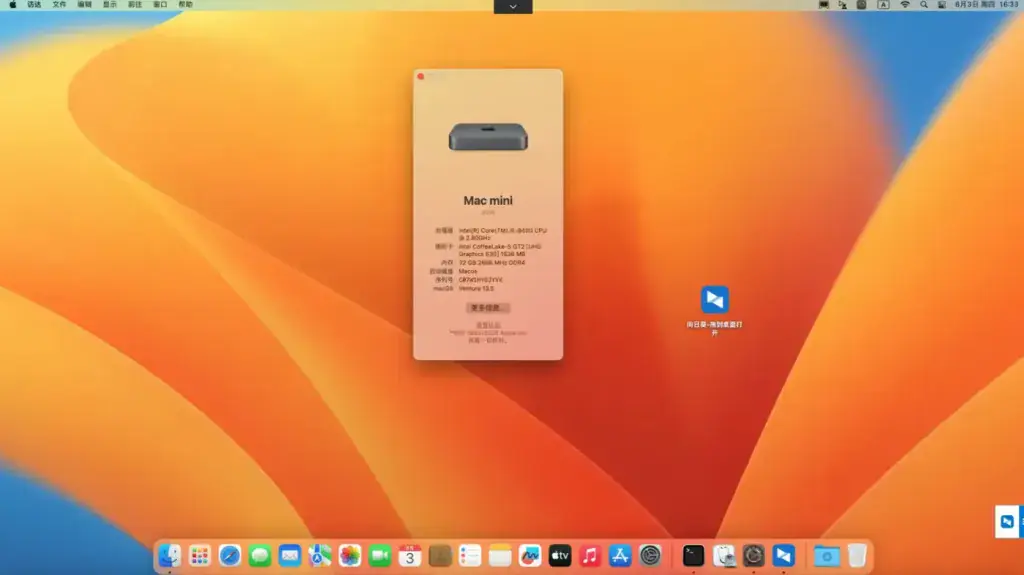Screen dimensions: 1024x575
Task: Open App Store in the Dock
Action: (x=620, y=555)
